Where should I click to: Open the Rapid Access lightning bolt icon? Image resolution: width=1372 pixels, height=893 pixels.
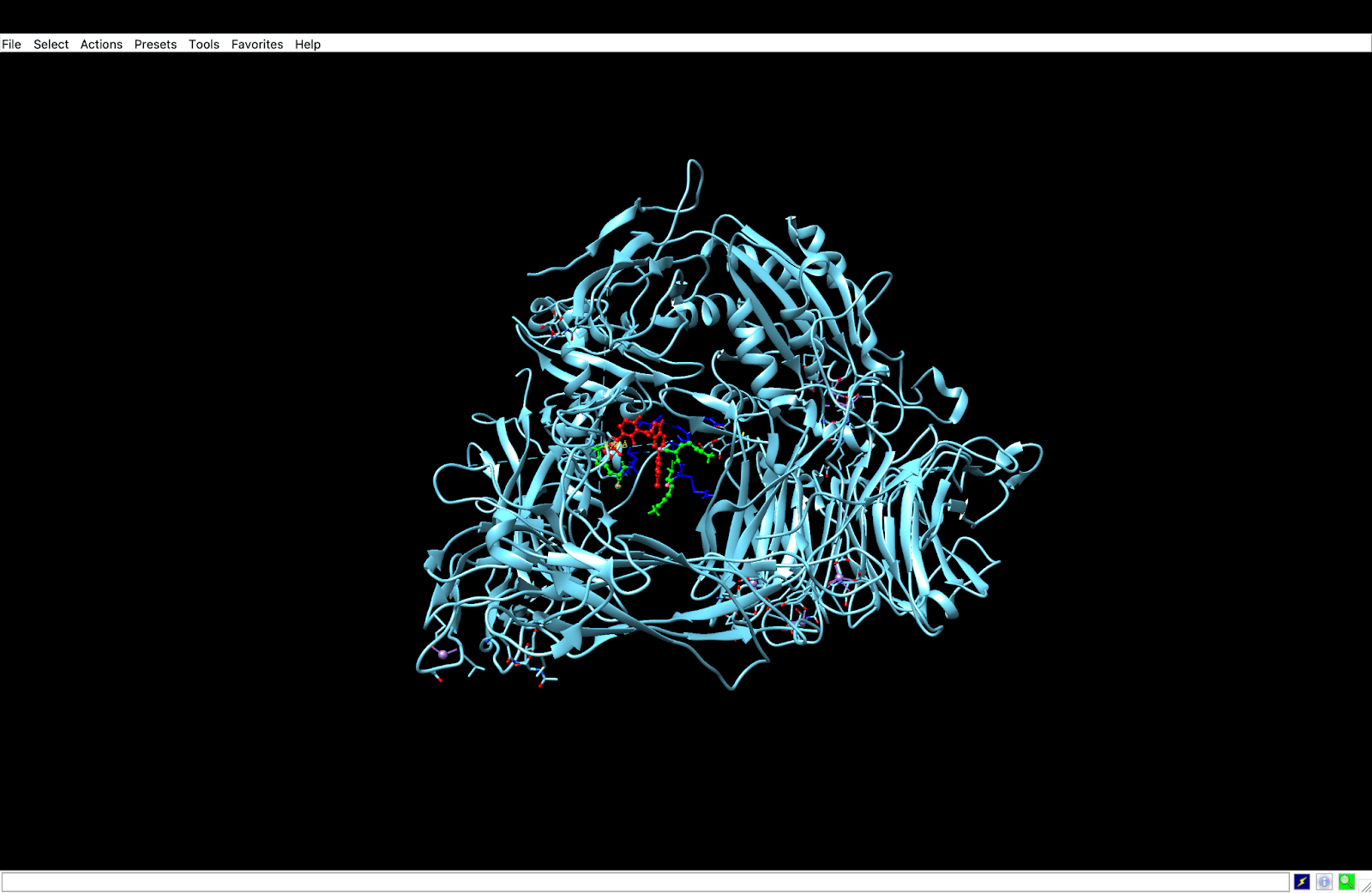pos(1302,882)
